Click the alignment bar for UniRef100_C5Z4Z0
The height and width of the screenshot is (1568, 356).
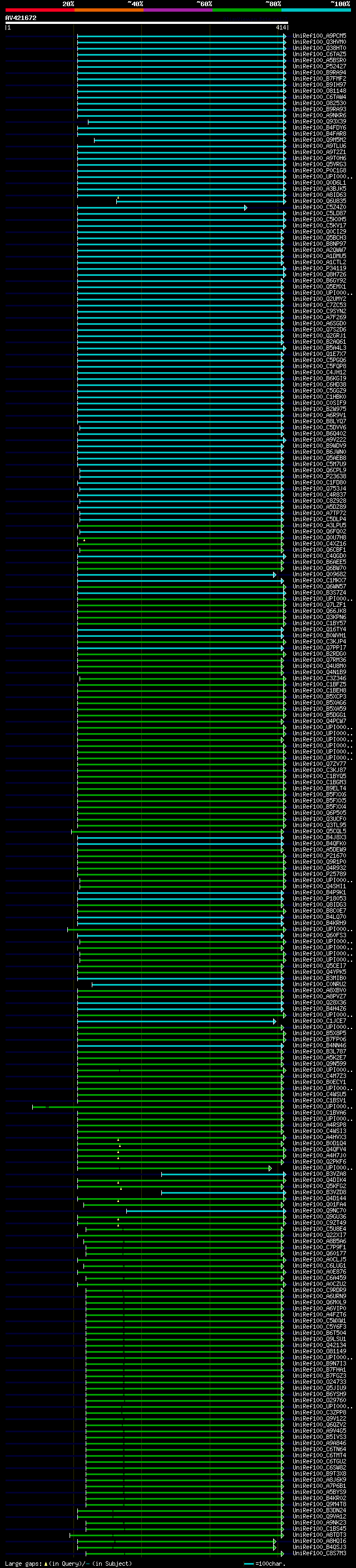tap(162, 207)
